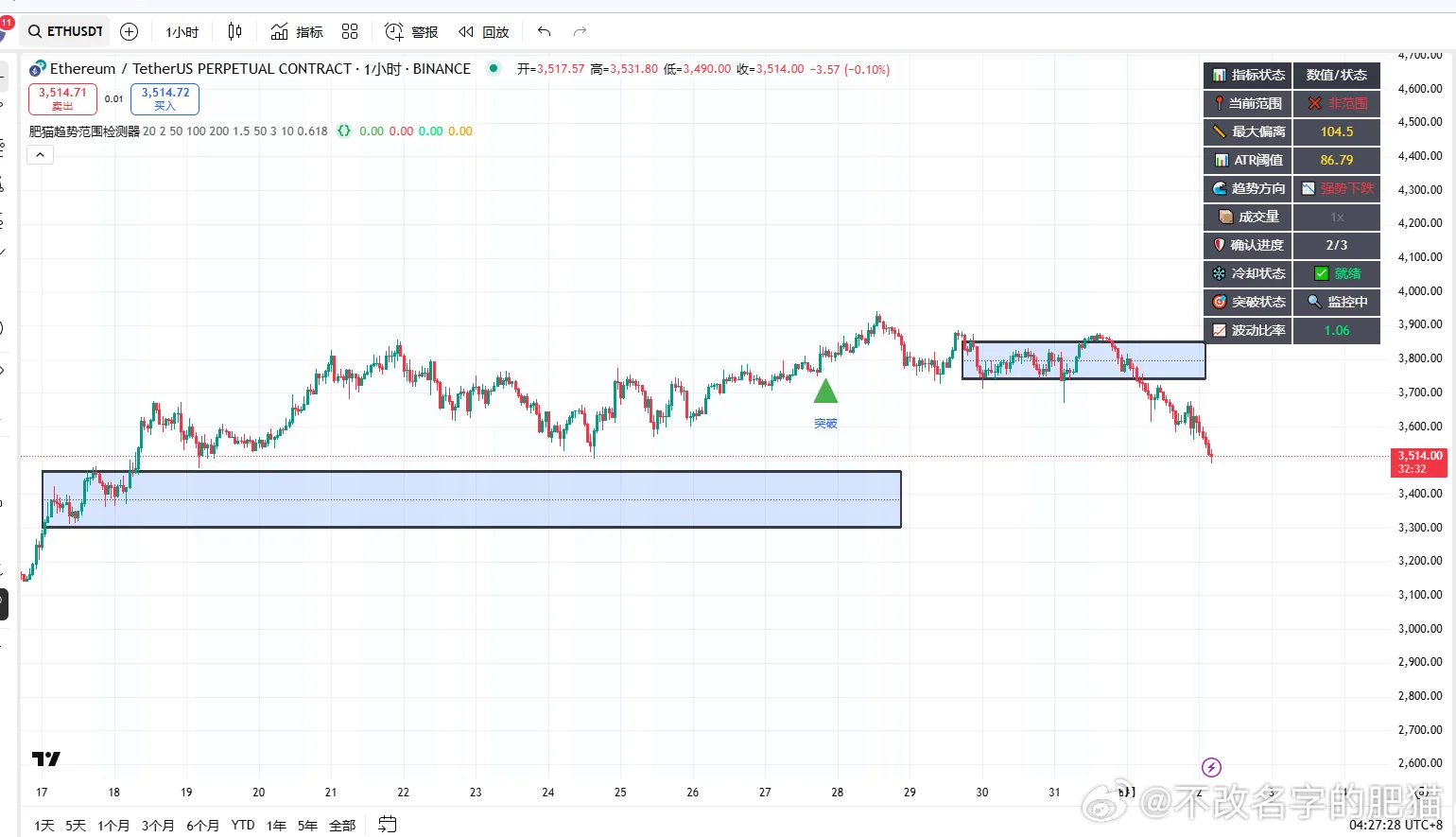Screen dimensions: 1456x837
Task: Create a new 警报 alert
Action: point(411,31)
